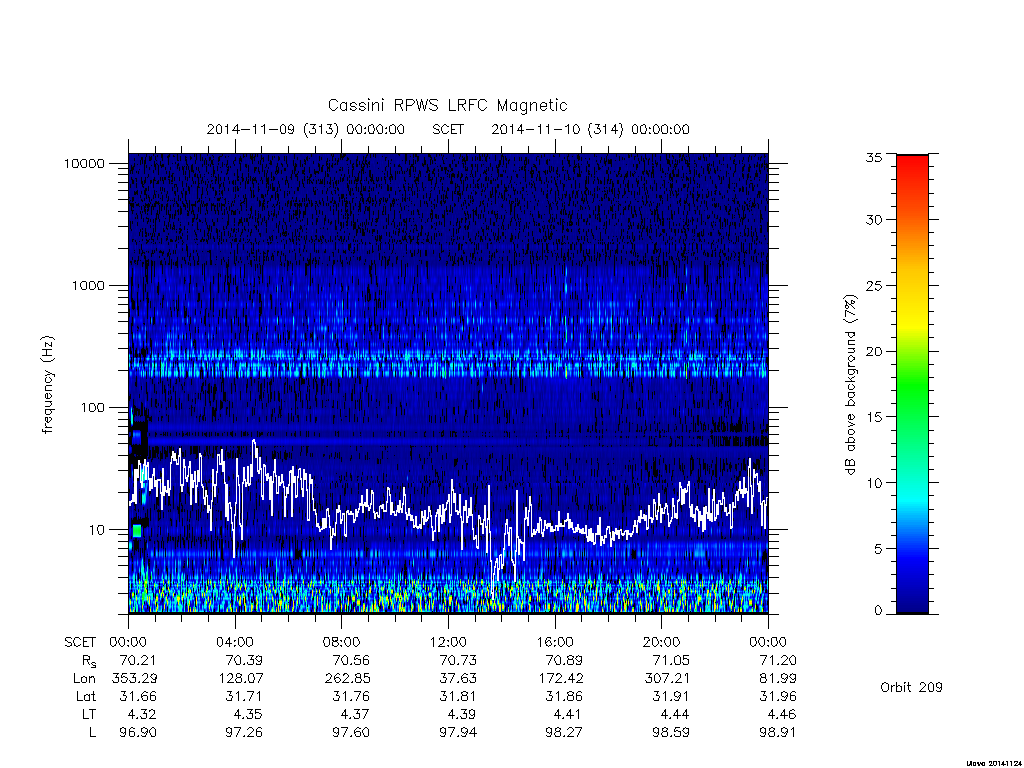Click the 'SCET' row label under the plot
The height and width of the screenshot is (768, 1024).
[80, 643]
